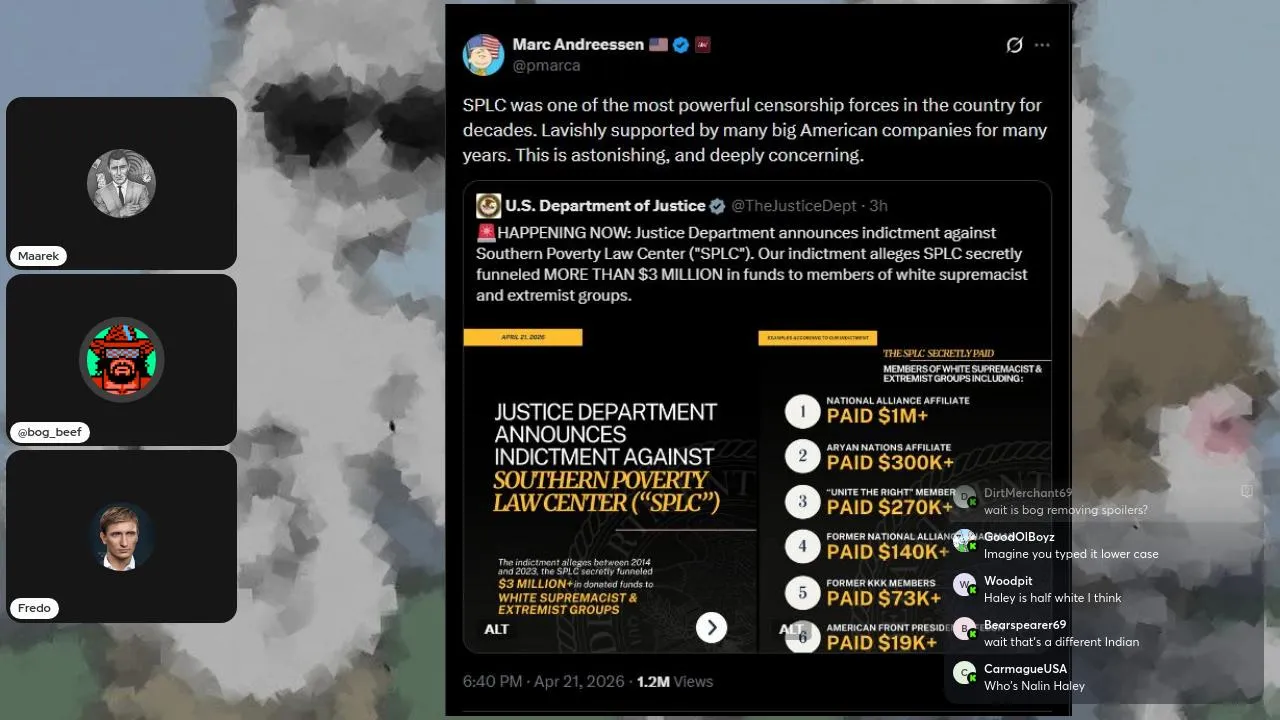
Task: Click Woodpit's username in chat
Action: (x=1008, y=581)
